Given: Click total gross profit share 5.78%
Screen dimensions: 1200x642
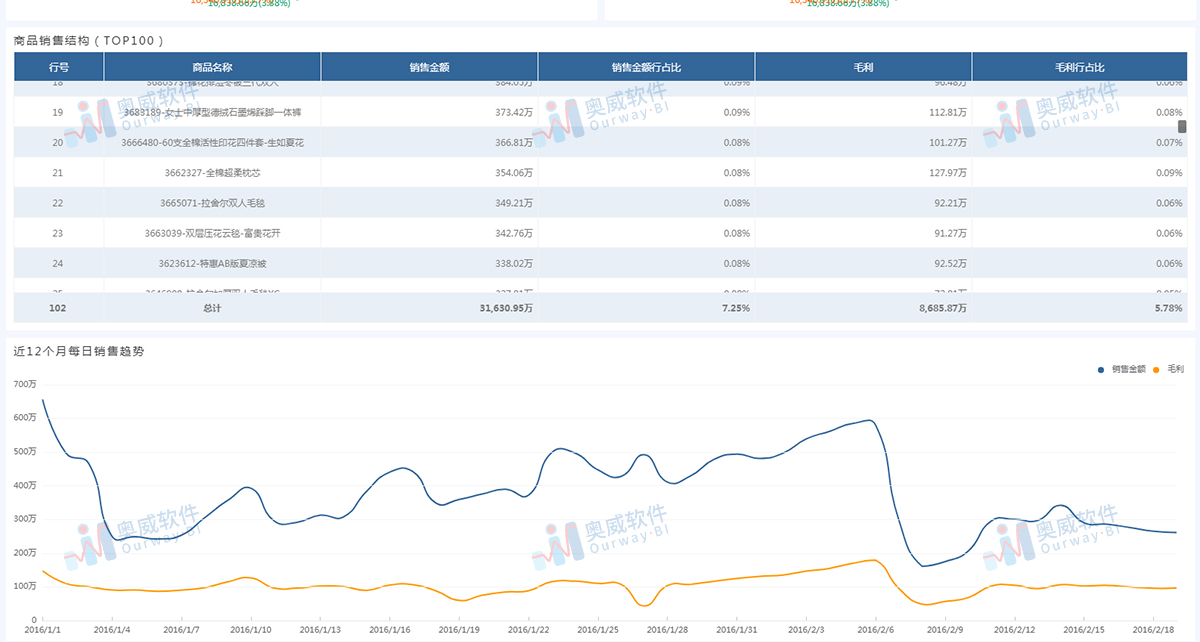Looking at the screenshot, I should (x=1169, y=308).
